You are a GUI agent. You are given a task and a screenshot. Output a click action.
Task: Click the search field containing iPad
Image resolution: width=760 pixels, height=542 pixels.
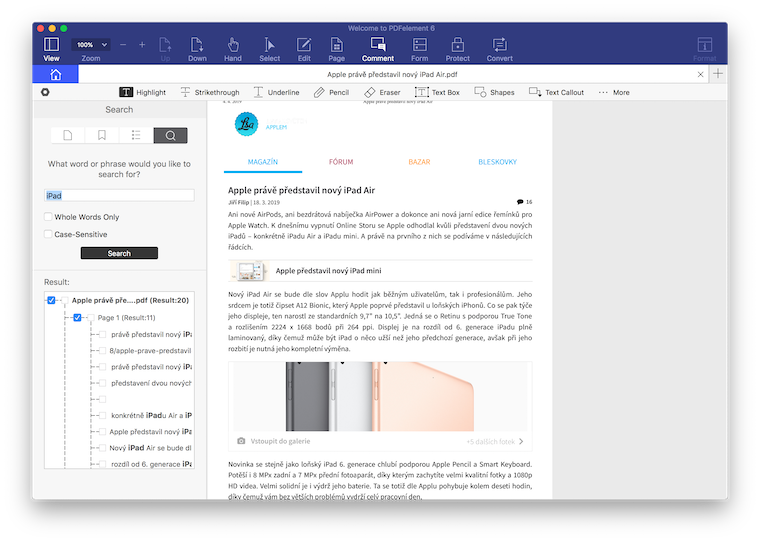click(119, 195)
